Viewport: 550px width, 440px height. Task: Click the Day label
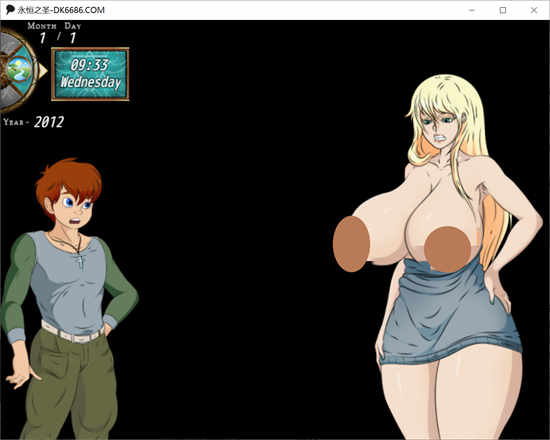[x=73, y=26]
